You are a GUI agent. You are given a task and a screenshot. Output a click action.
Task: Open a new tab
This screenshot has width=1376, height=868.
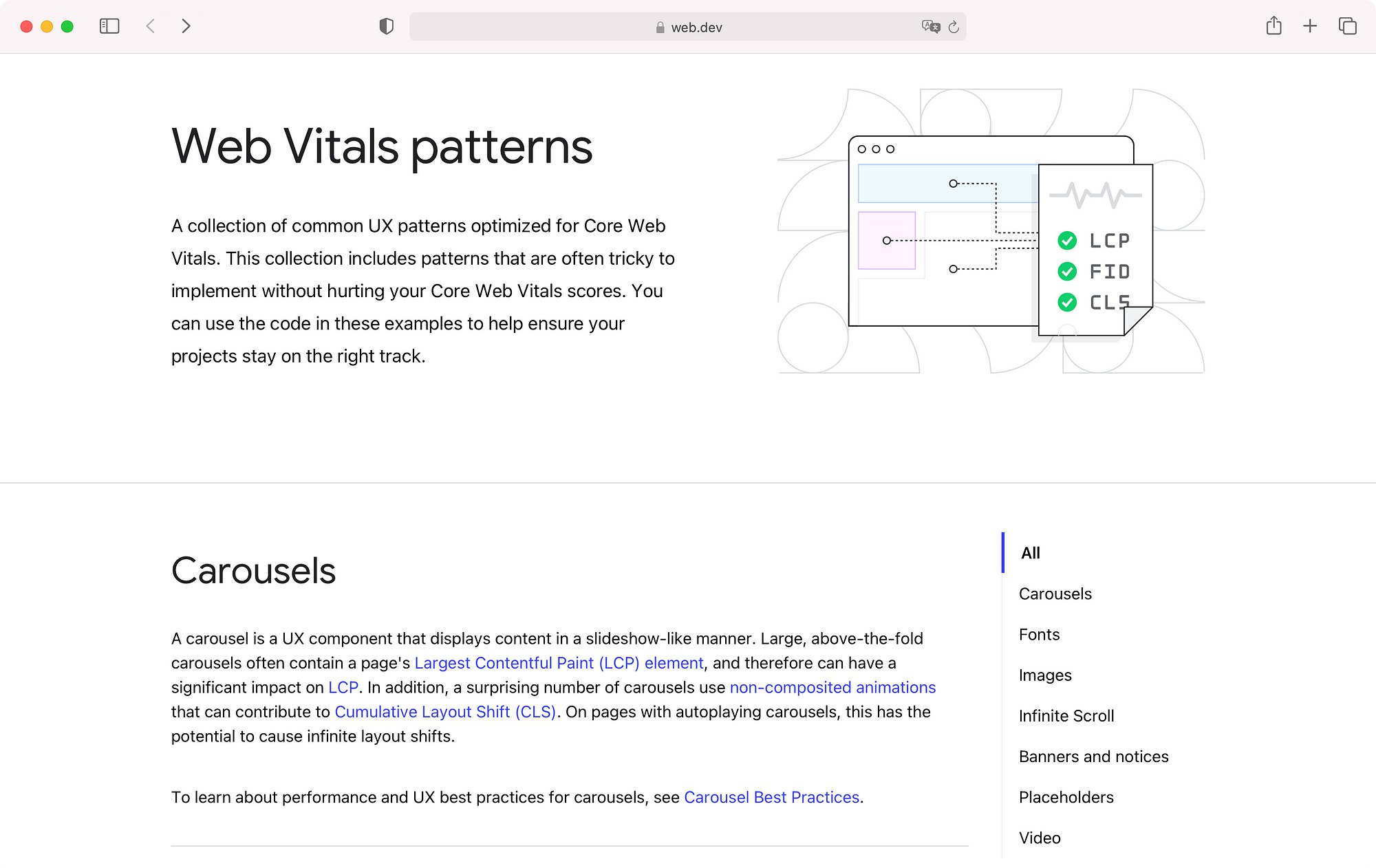click(x=1310, y=26)
